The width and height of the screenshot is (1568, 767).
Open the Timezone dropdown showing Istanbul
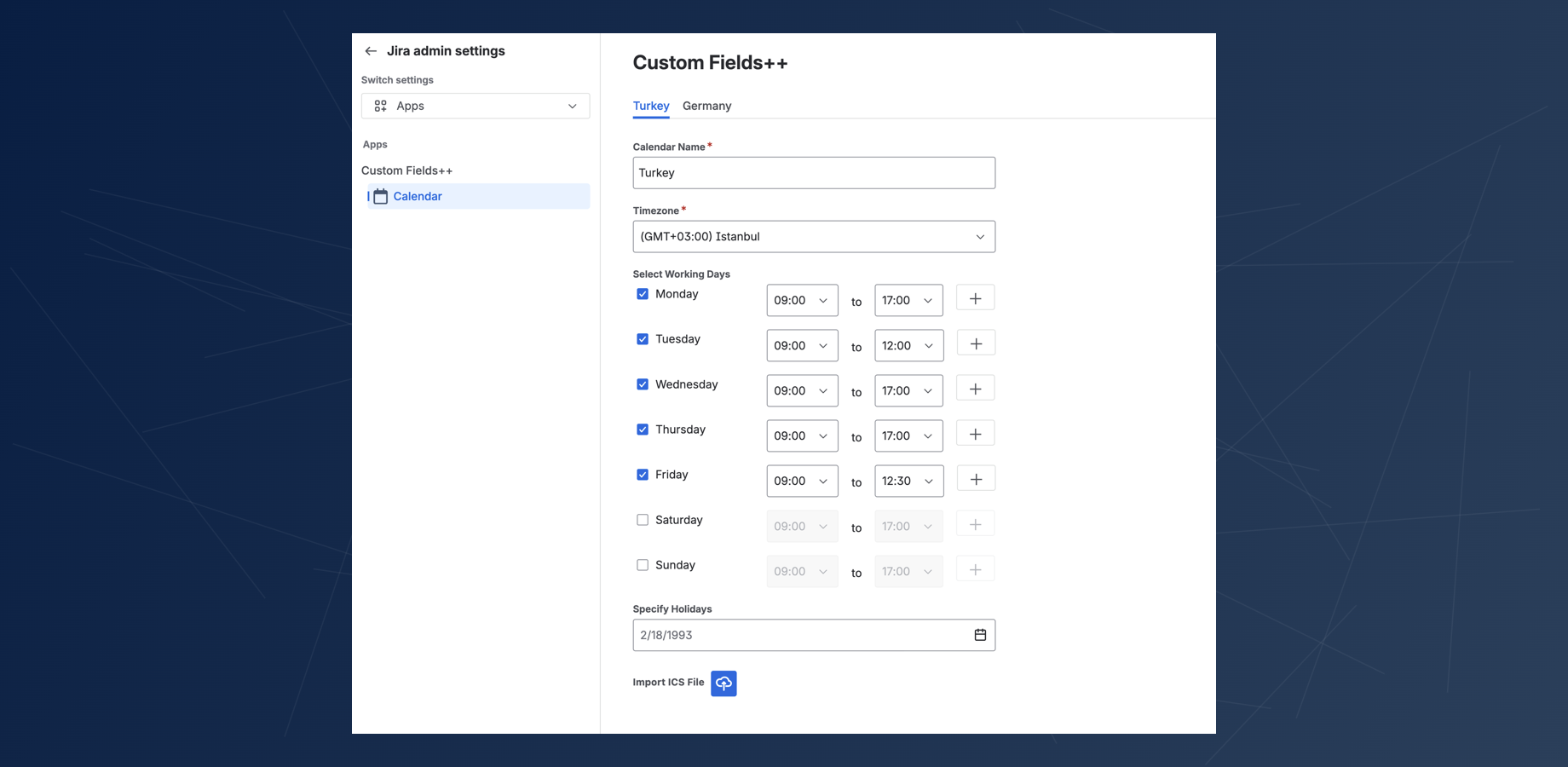click(x=813, y=237)
